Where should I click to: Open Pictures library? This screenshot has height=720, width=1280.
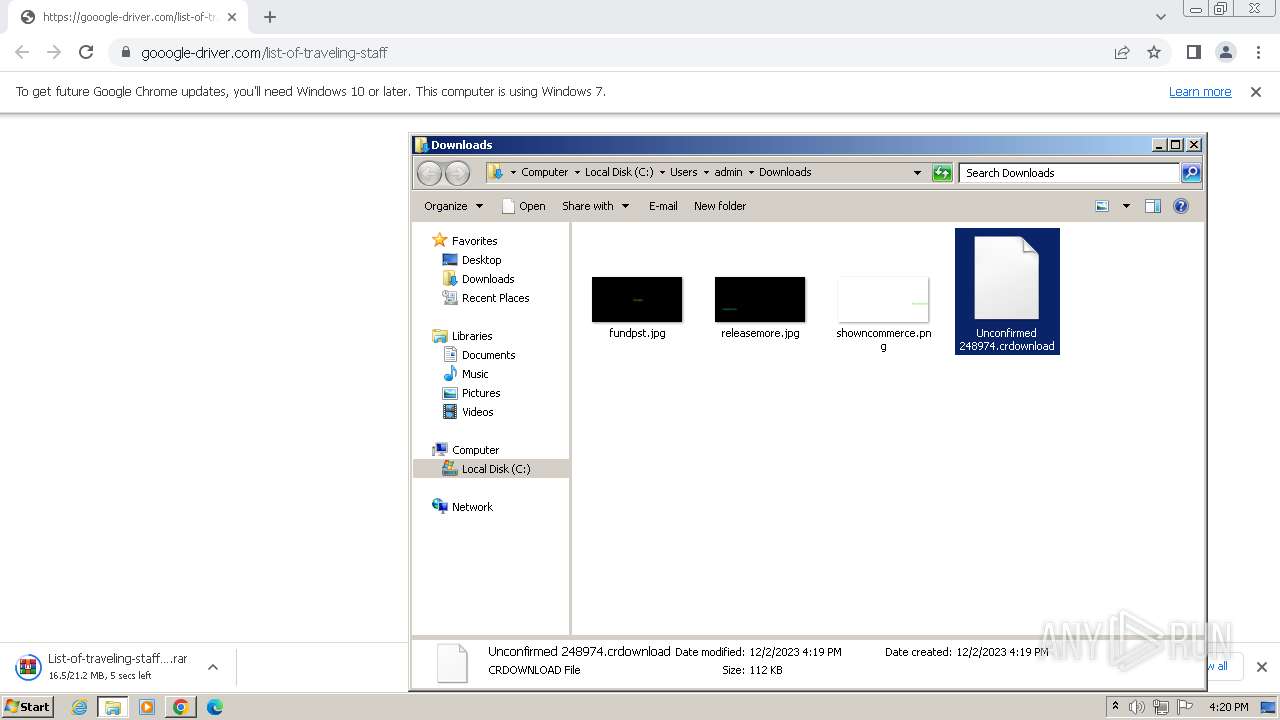click(481, 393)
